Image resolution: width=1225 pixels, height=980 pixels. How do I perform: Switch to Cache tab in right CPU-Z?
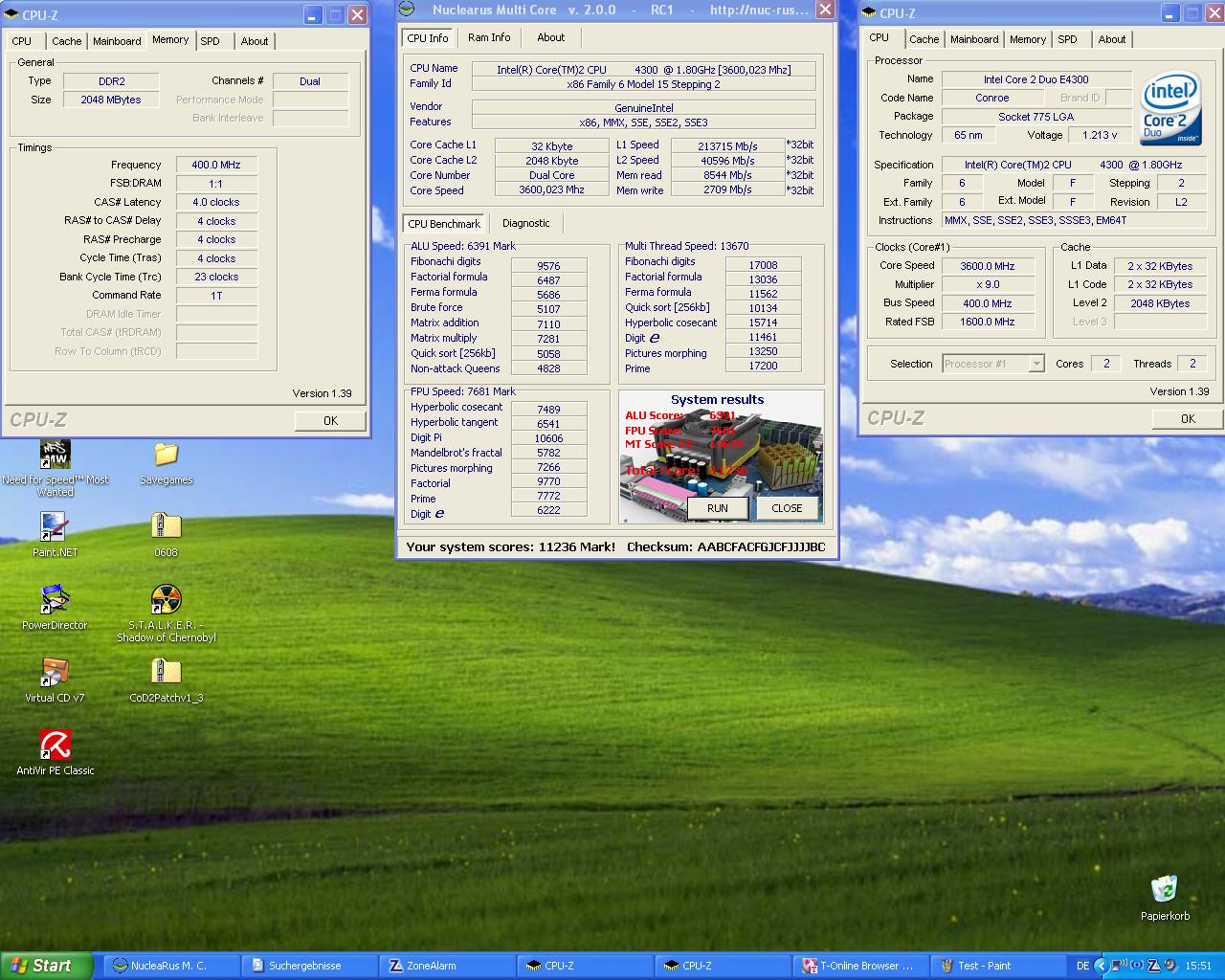pos(924,39)
